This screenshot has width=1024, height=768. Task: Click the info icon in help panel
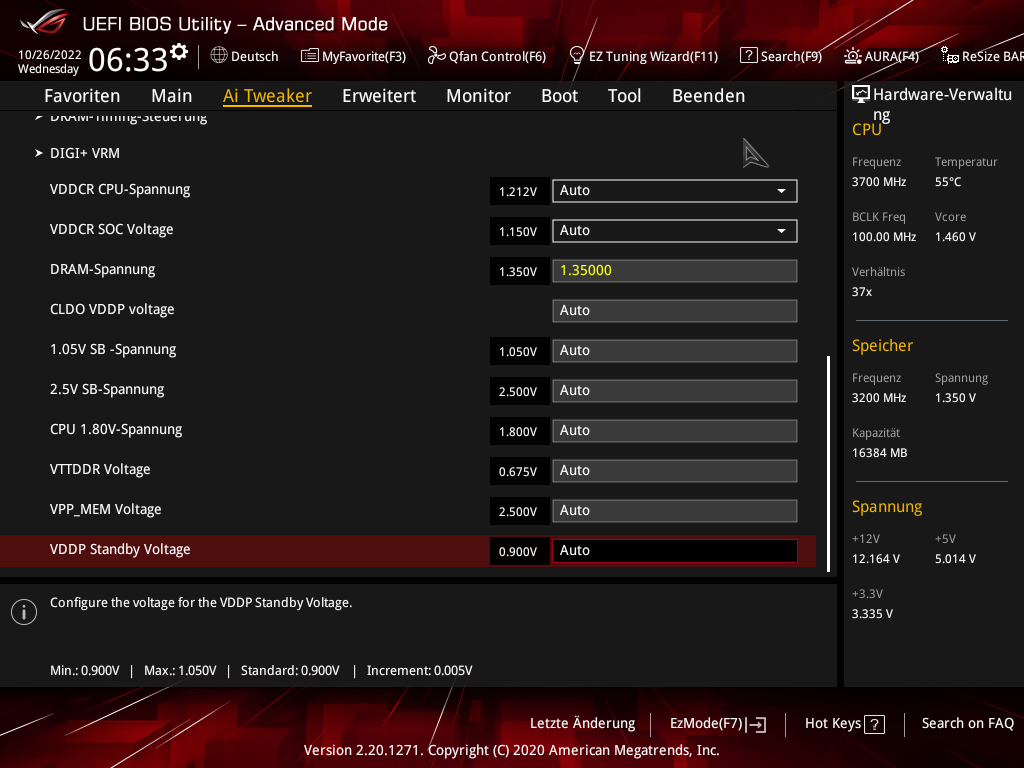point(24,612)
